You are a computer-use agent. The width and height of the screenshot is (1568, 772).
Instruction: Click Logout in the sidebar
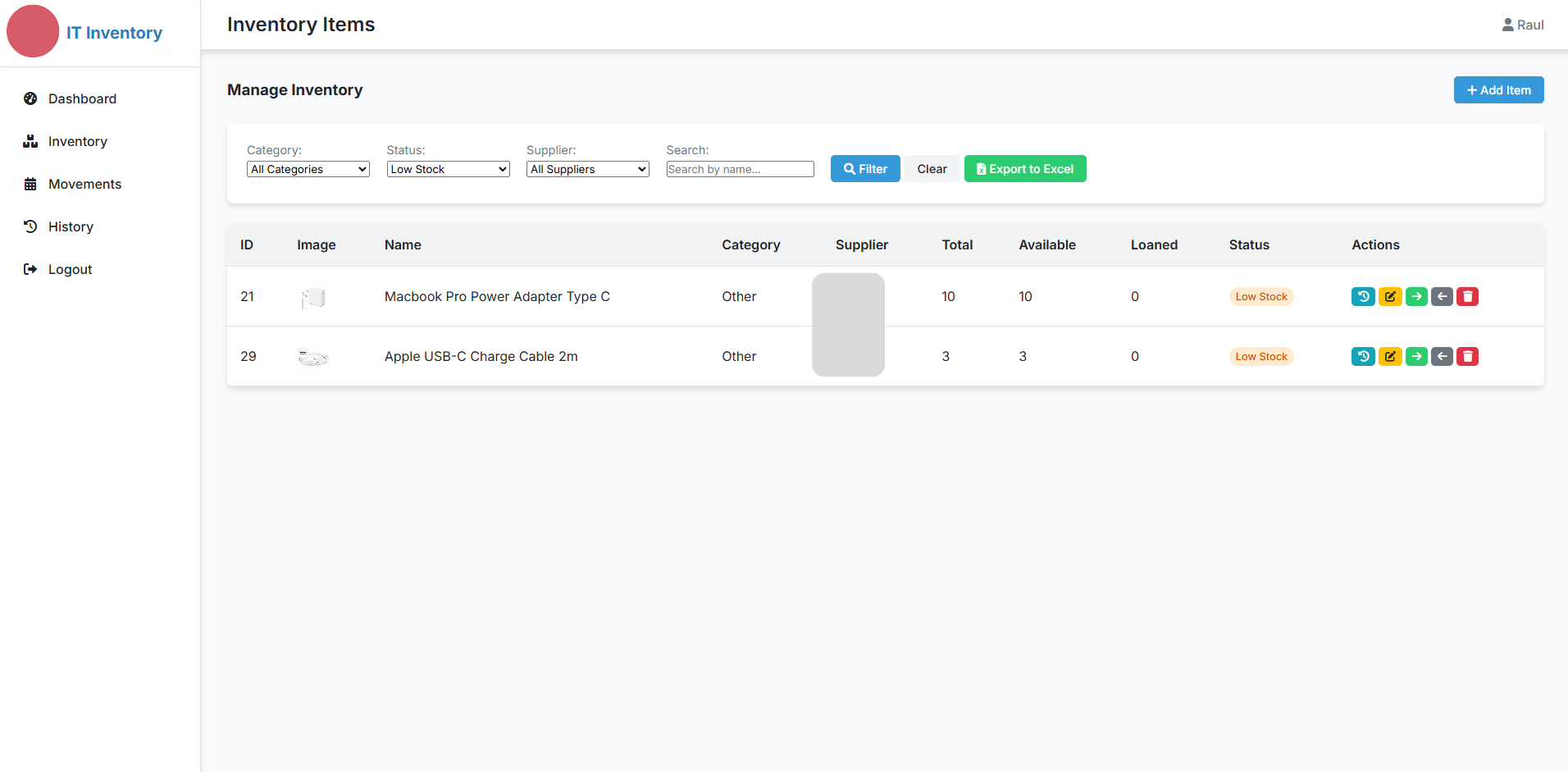[x=70, y=269]
